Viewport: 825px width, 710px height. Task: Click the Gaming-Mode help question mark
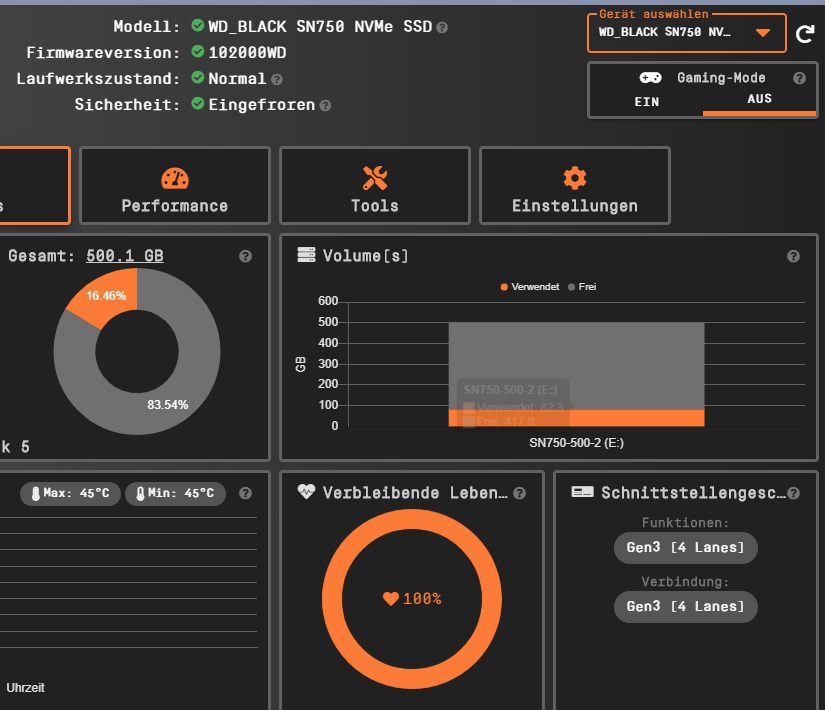(799, 78)
